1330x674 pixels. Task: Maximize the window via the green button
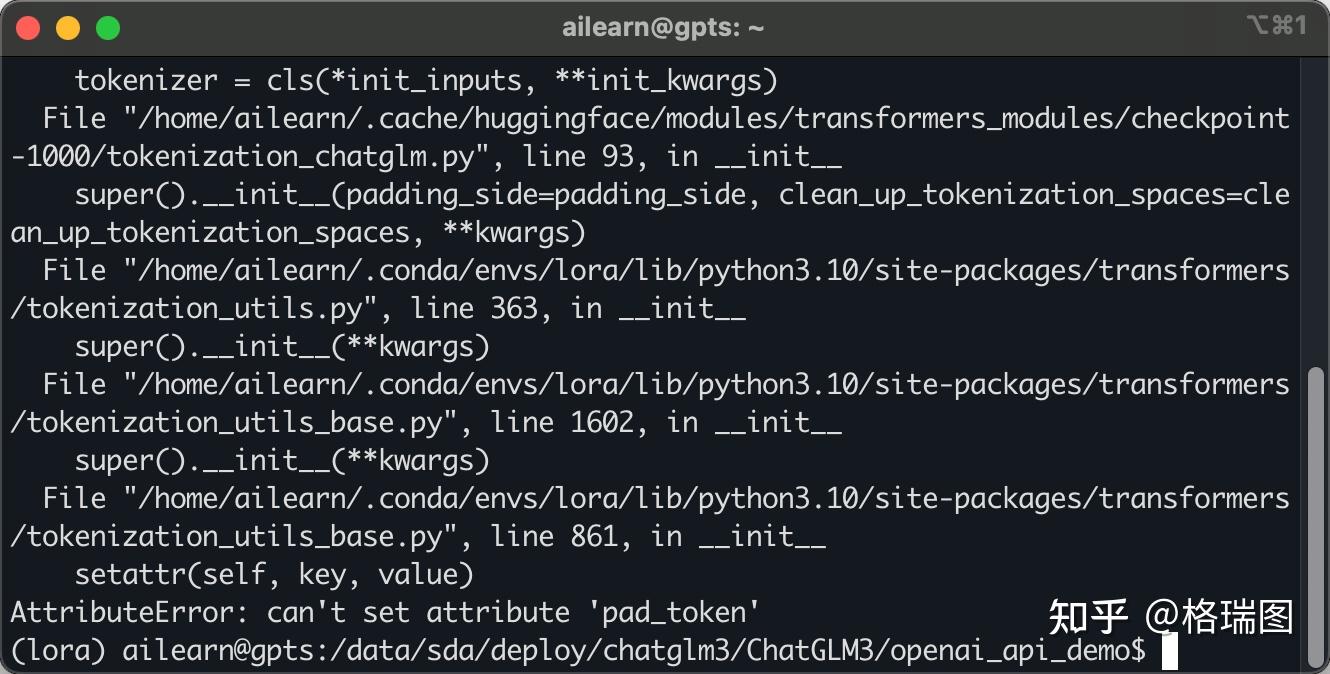coord(108,28)
